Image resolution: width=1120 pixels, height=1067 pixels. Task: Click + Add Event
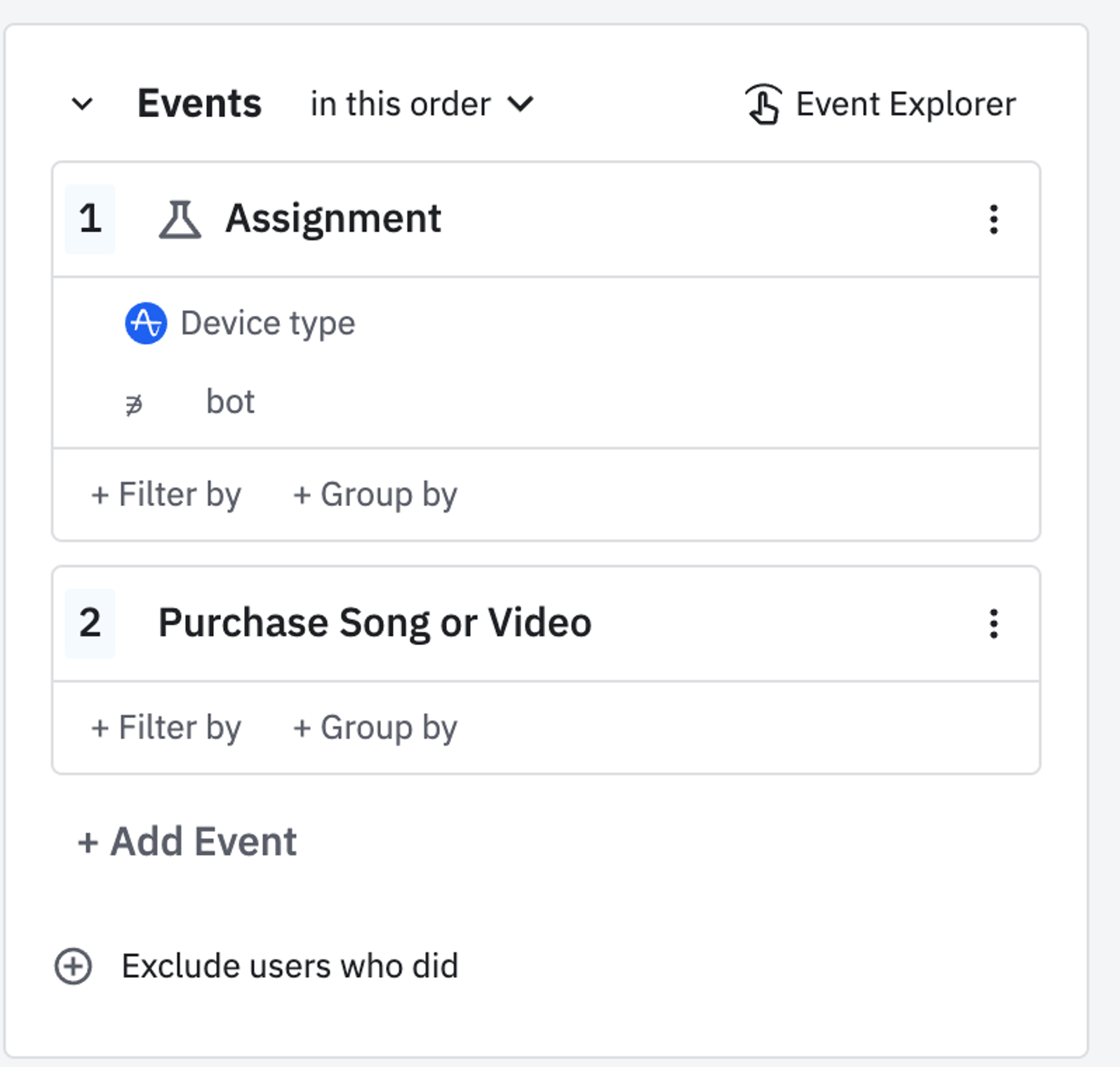[x=187, y=841]
